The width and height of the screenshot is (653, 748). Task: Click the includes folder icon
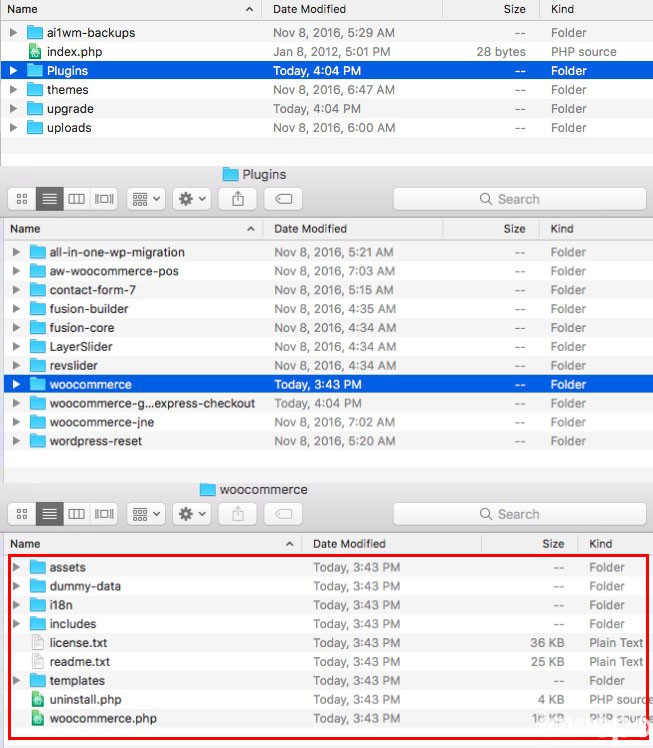tap(38, 623)
